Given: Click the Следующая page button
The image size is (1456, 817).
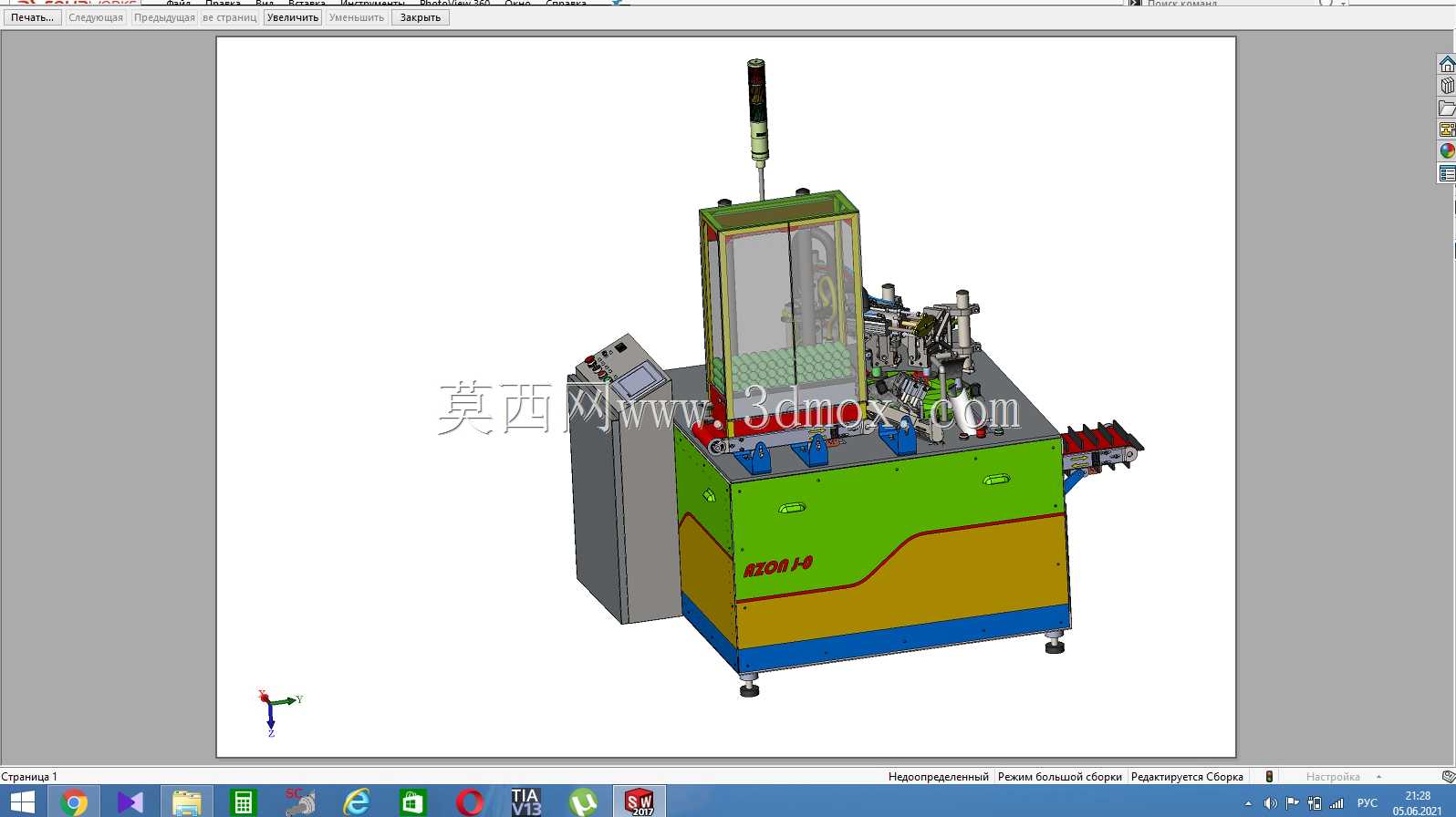Looking at the screenshot, I should click(x=96, y=17).
